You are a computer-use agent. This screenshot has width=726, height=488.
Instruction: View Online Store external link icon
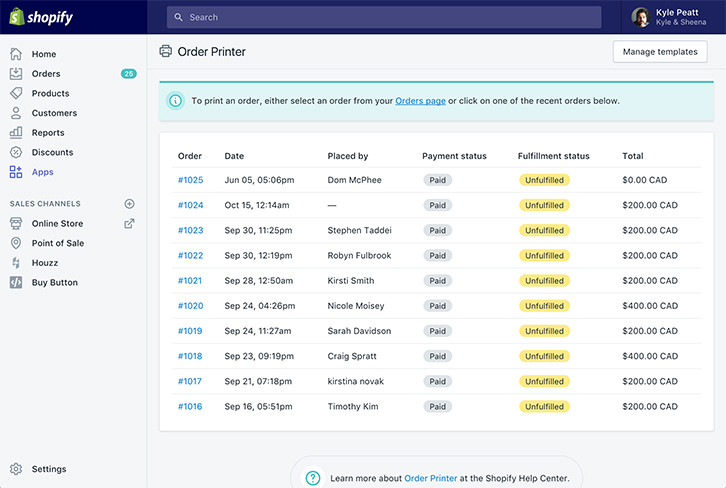click(x=130, y=224)
